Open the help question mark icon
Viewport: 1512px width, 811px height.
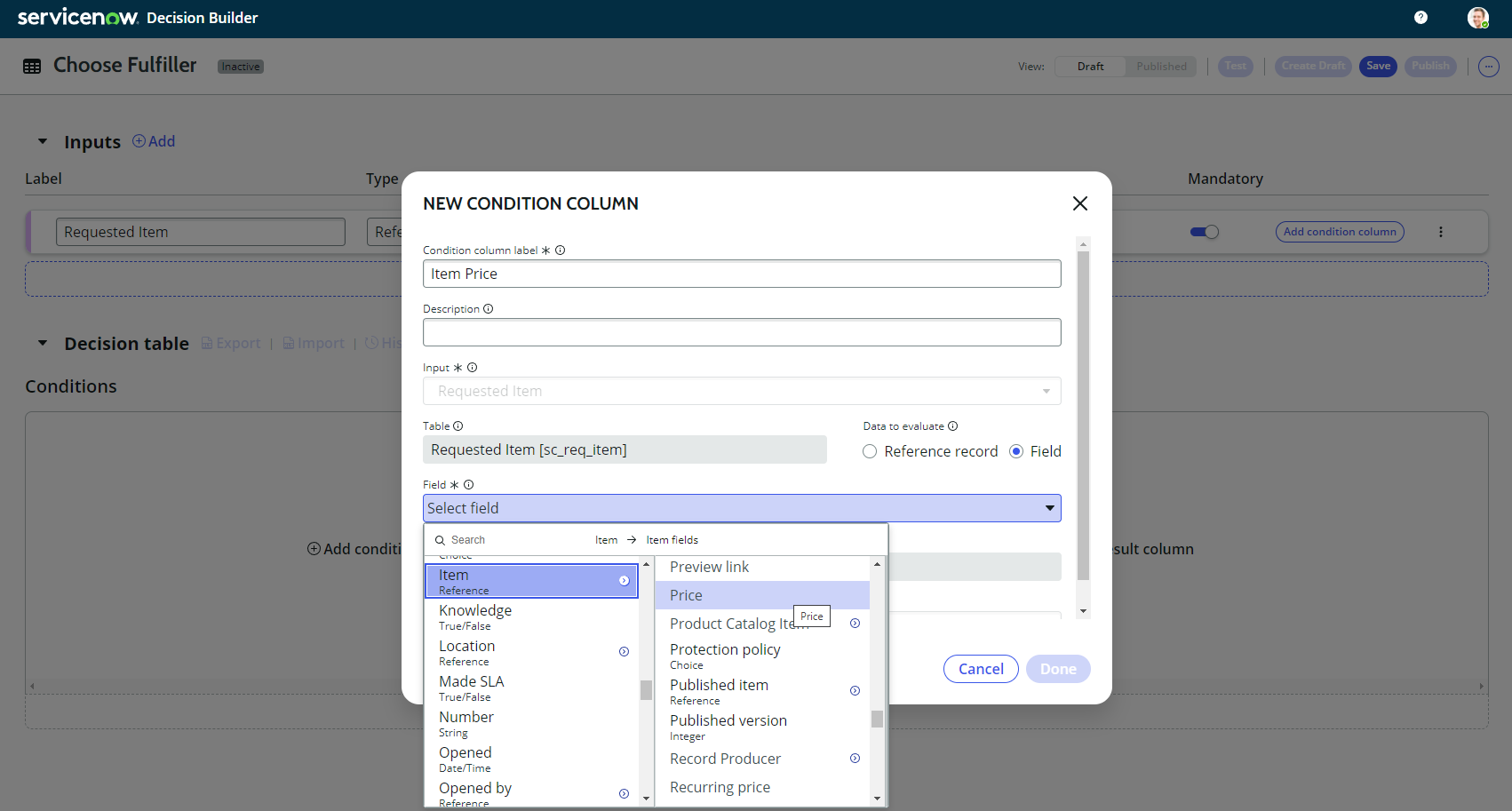point(1420,18)
